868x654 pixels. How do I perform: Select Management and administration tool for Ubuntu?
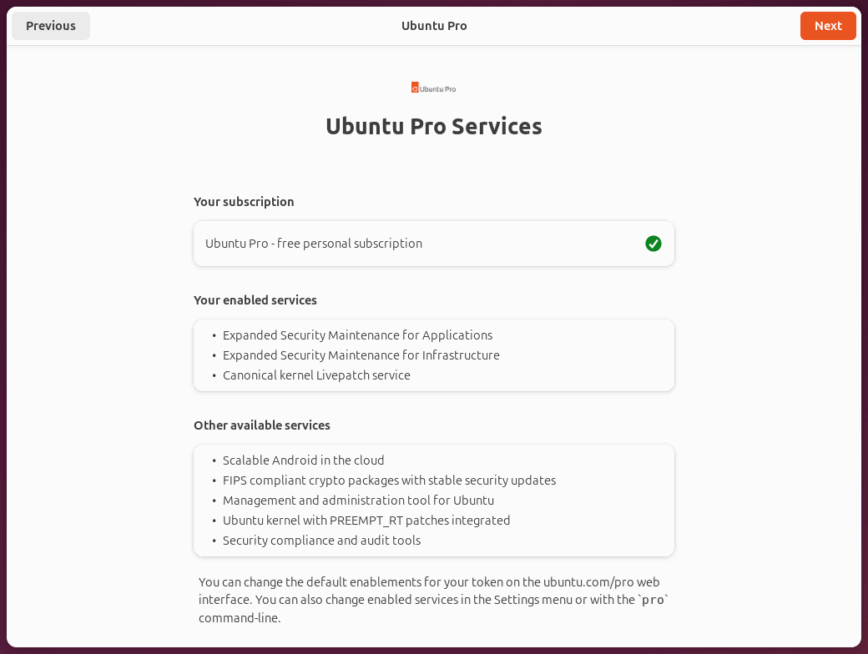coord(358,500)
